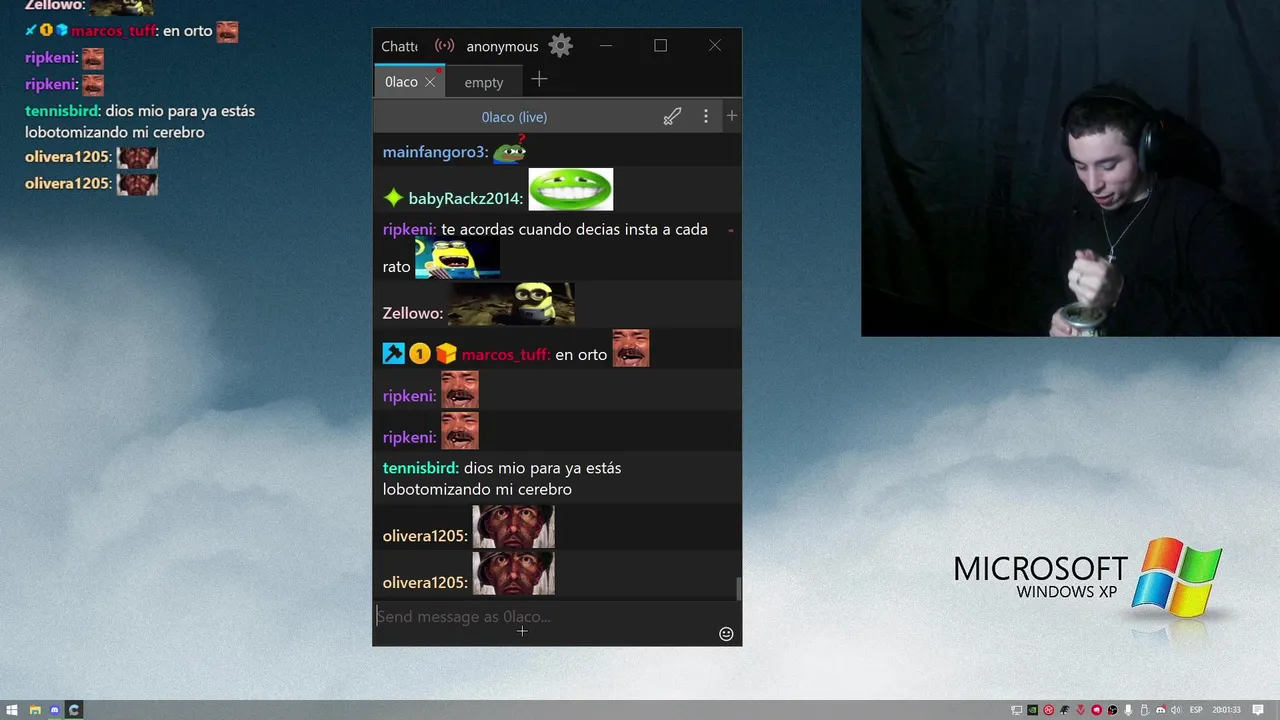Switch to the empty tab
This screenshot has height=720, width=1280.
click(x=484, y=82)
